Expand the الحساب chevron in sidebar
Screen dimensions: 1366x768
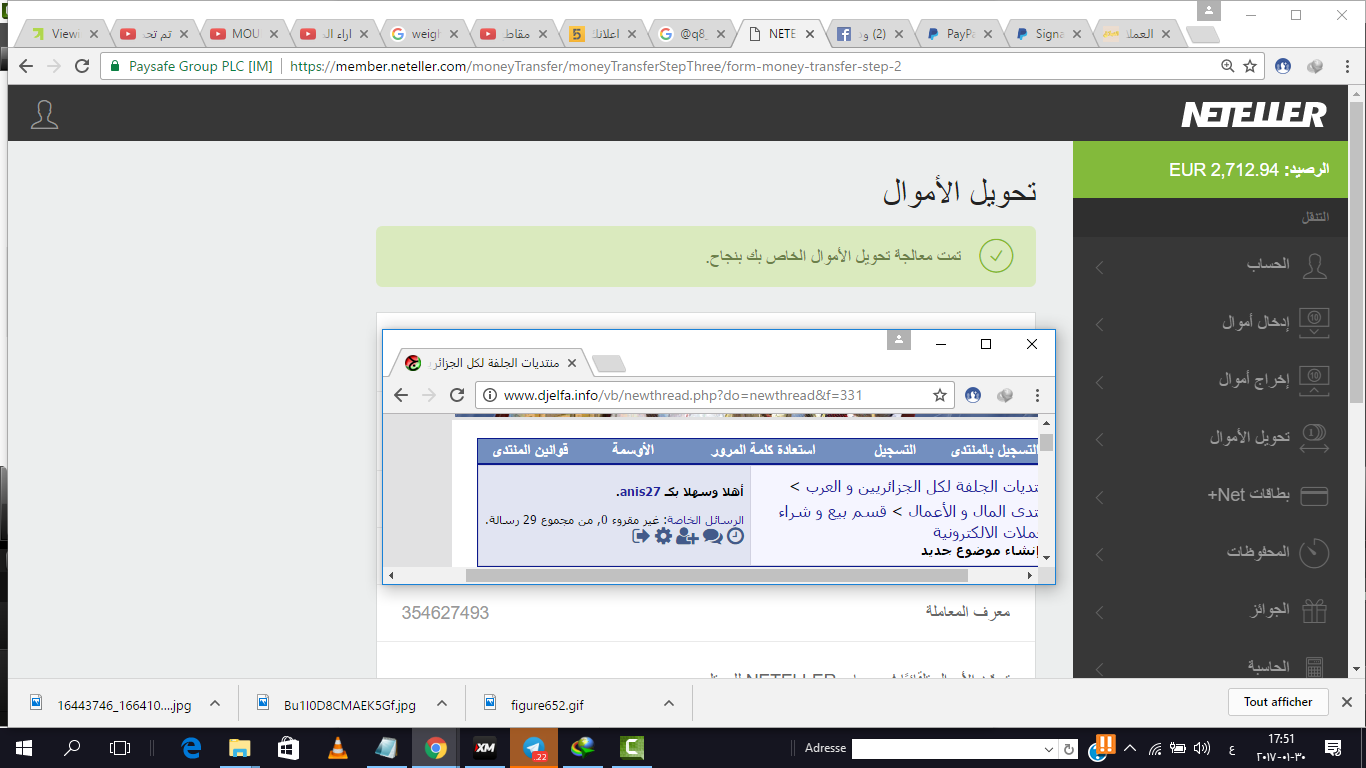coord(1100,268)
